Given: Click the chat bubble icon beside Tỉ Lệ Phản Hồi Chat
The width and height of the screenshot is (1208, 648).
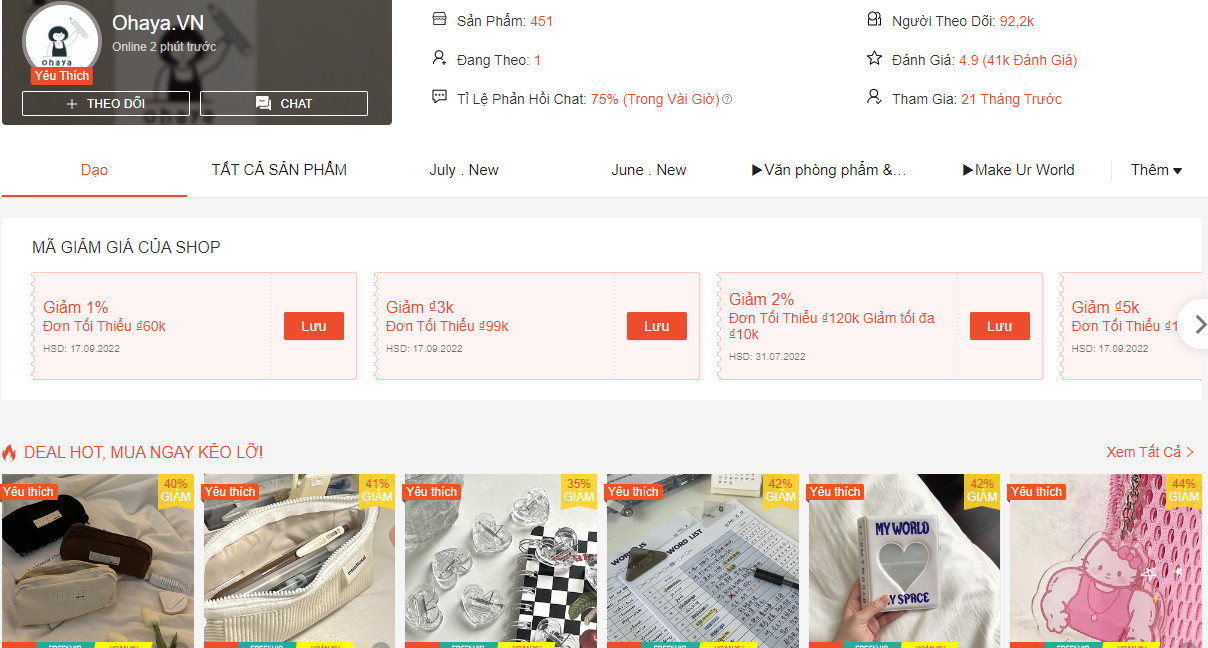Looking at the screenshot, I should point(439,97).
